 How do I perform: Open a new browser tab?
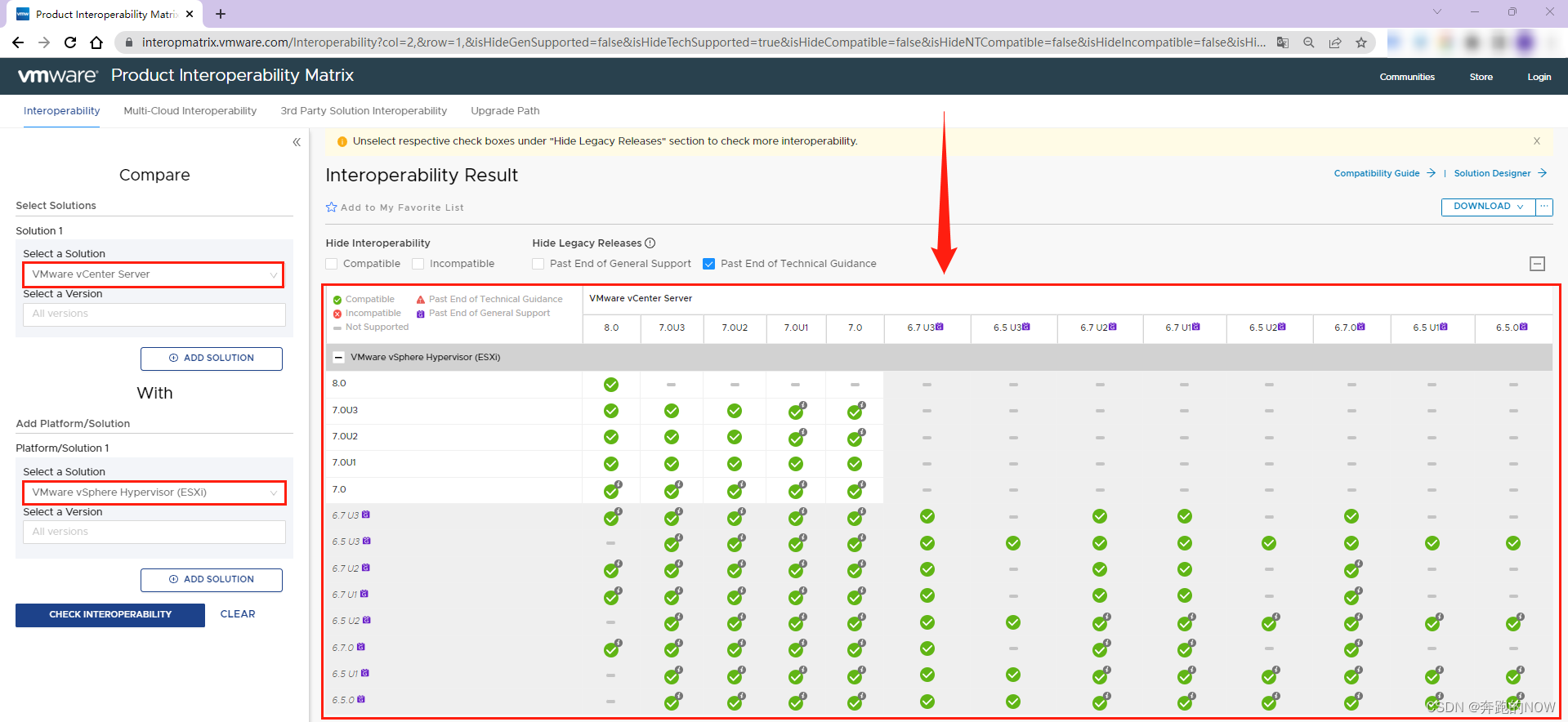(221, 14)
